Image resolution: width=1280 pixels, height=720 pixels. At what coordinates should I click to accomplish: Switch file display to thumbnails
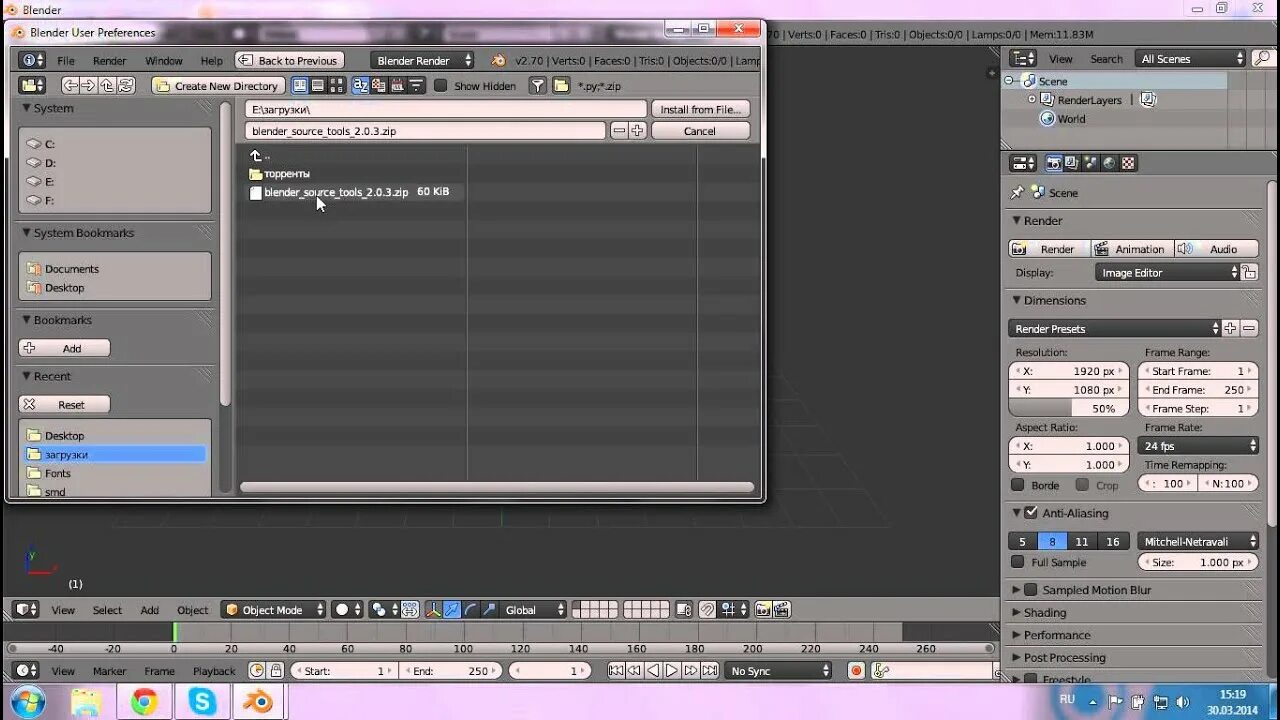point(336,86)
